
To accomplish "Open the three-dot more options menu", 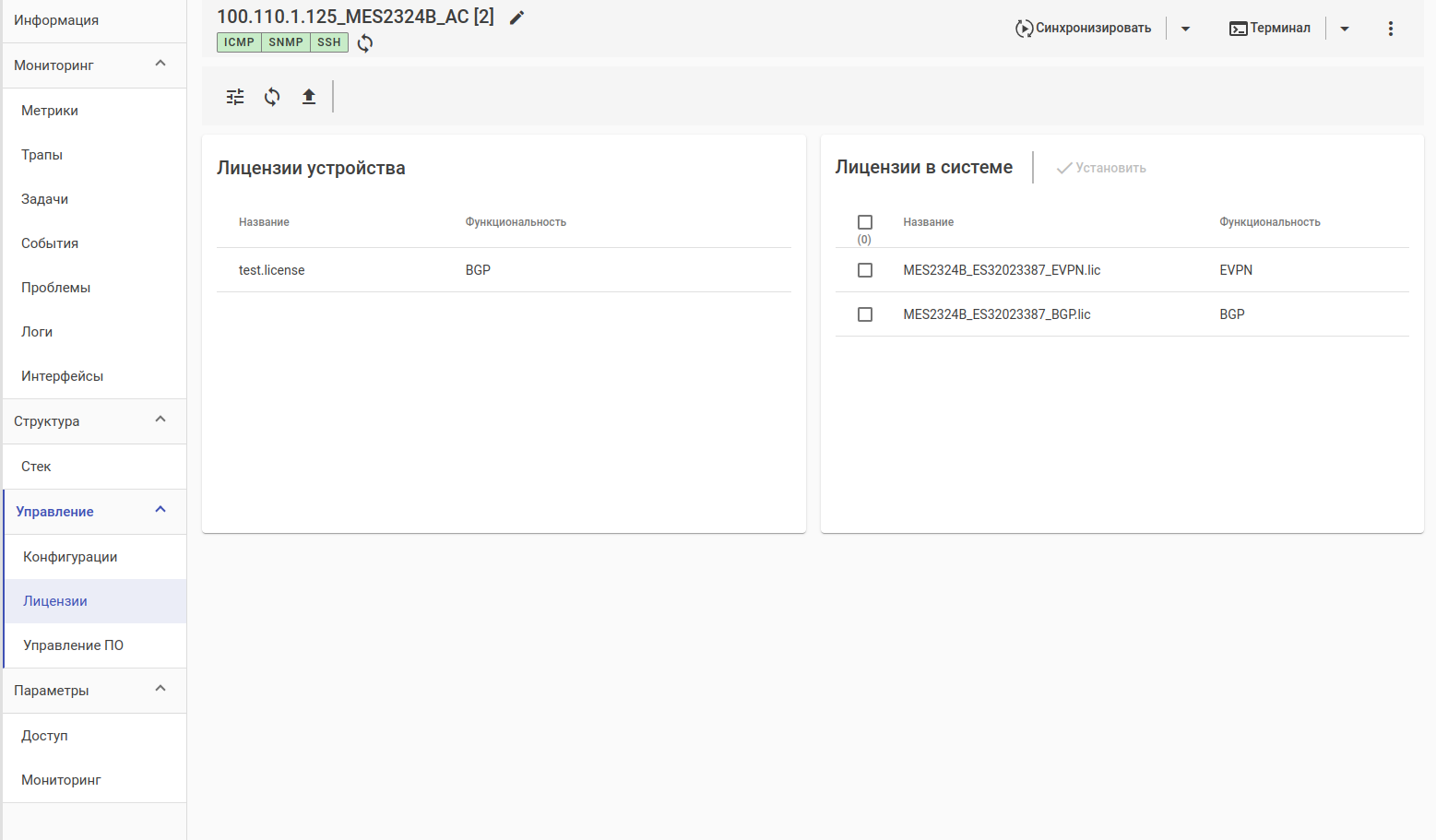I will click(x=1391, y=29).
